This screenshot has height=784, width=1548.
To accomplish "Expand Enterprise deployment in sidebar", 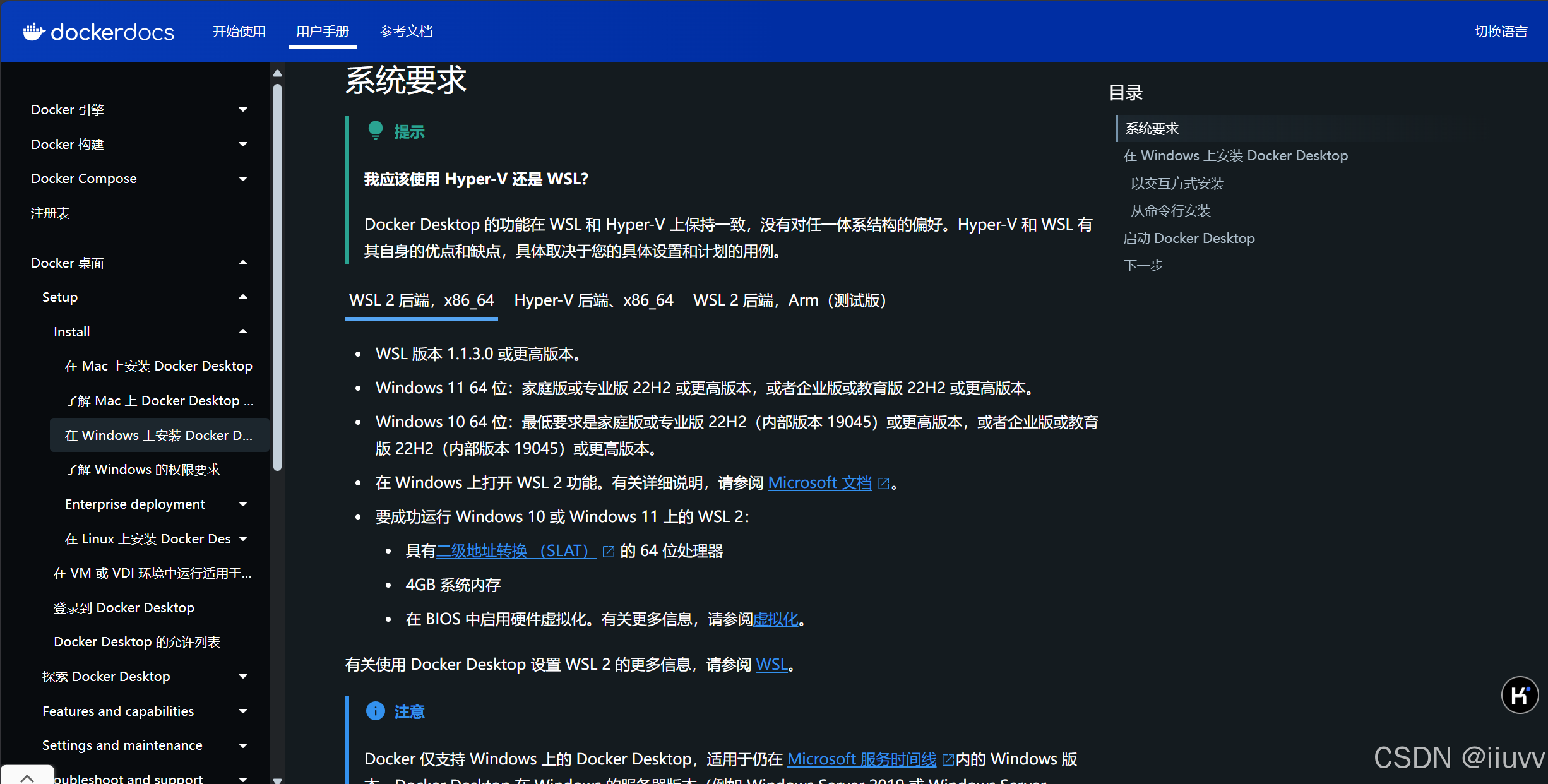I will pyautogui.click(x=243, y=504).
